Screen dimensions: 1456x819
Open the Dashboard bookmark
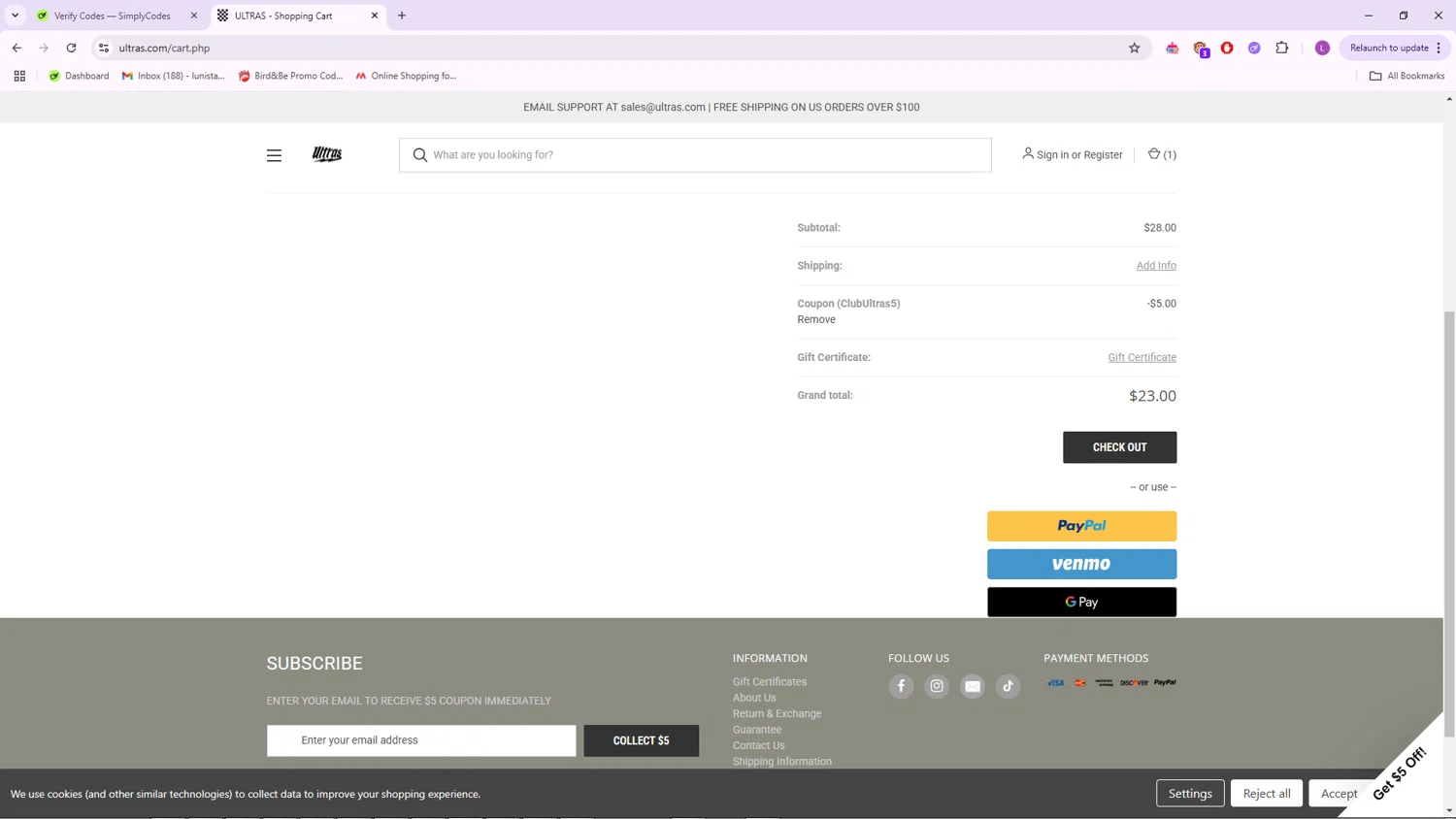click(x=79, y=76)
